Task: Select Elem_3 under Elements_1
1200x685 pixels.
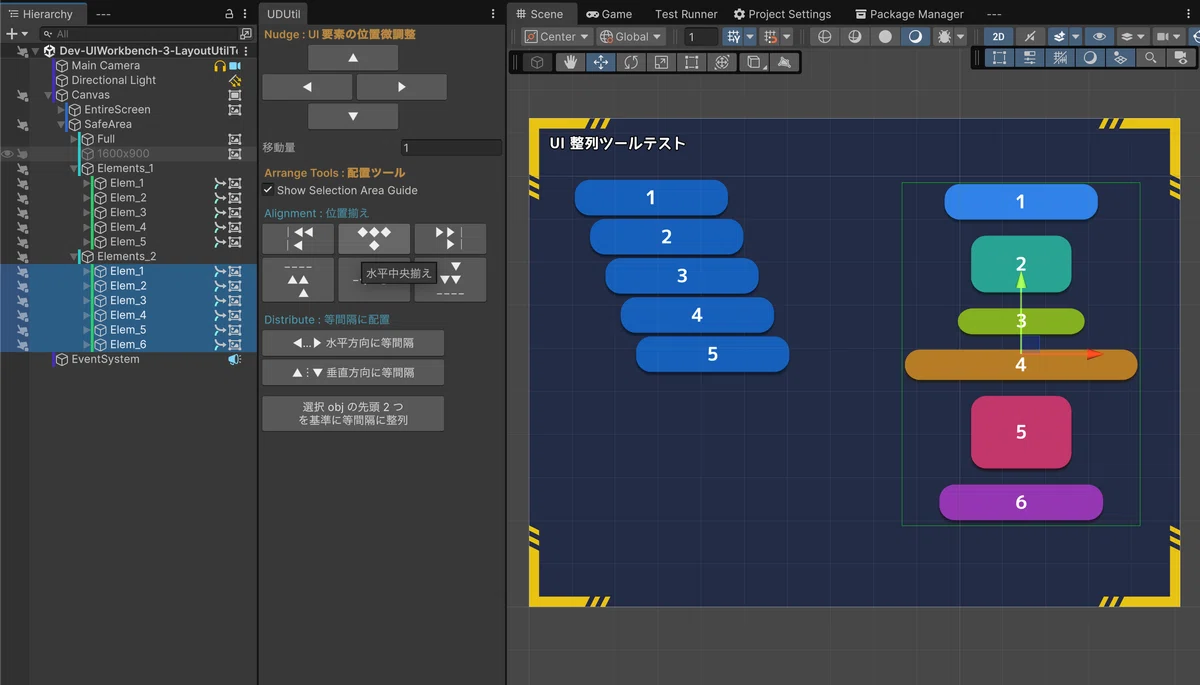Action: 128,212
